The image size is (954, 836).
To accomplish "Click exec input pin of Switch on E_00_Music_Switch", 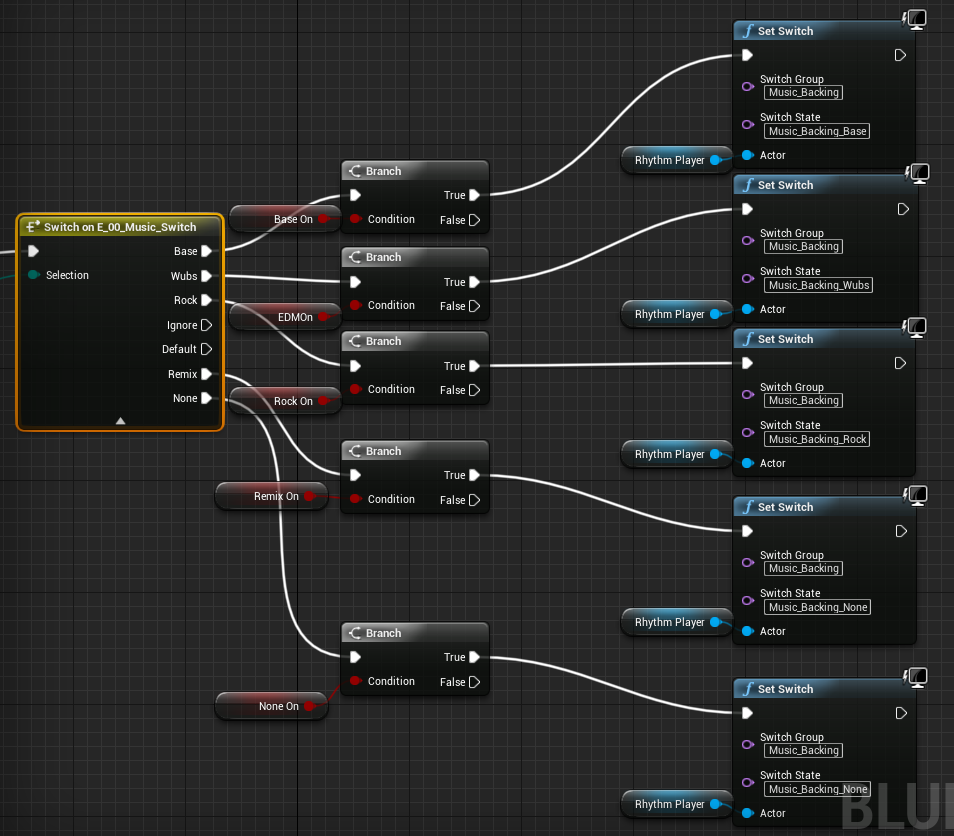I will tap(33, 251).
